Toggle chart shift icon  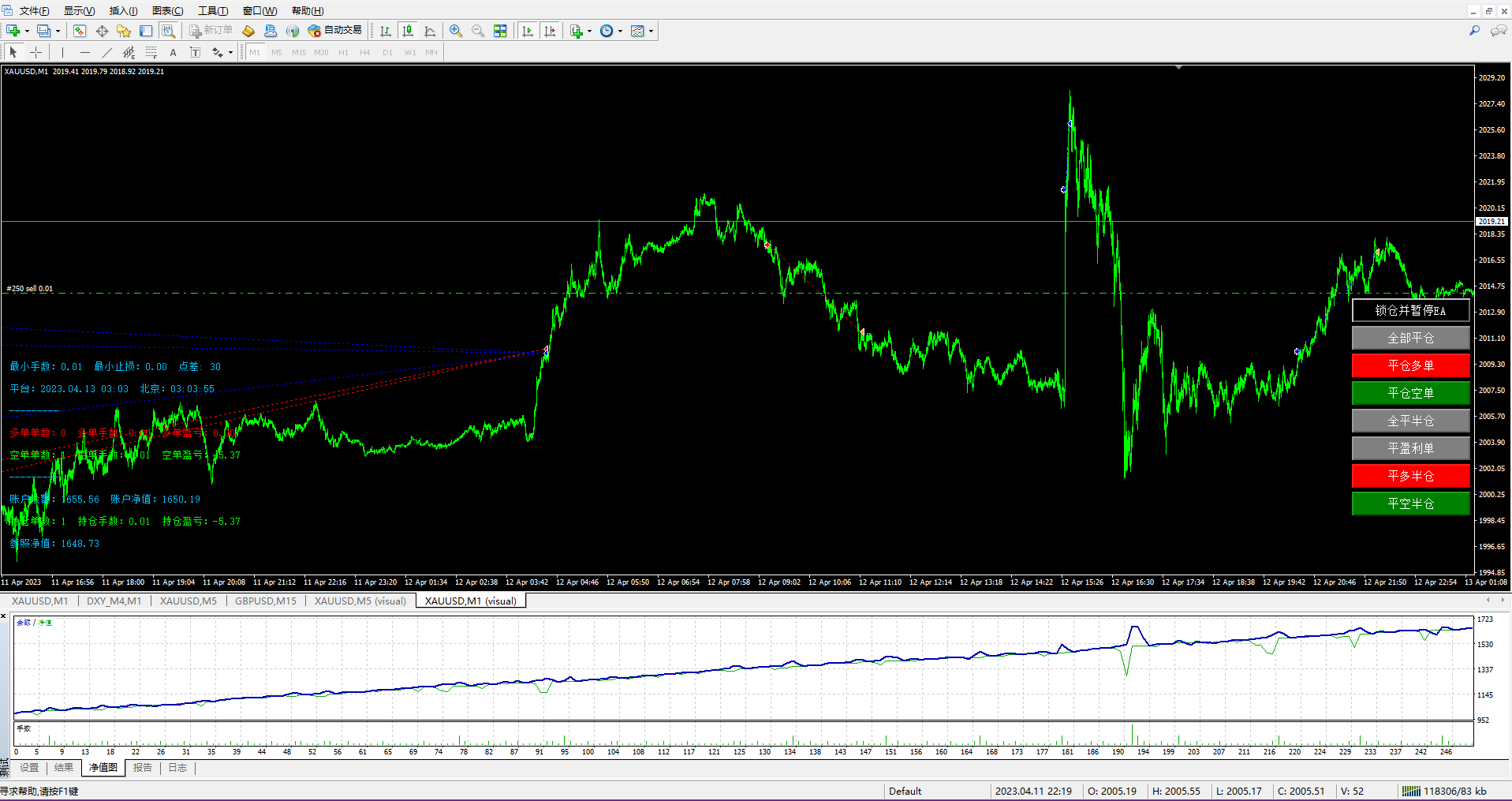[550, 31]
